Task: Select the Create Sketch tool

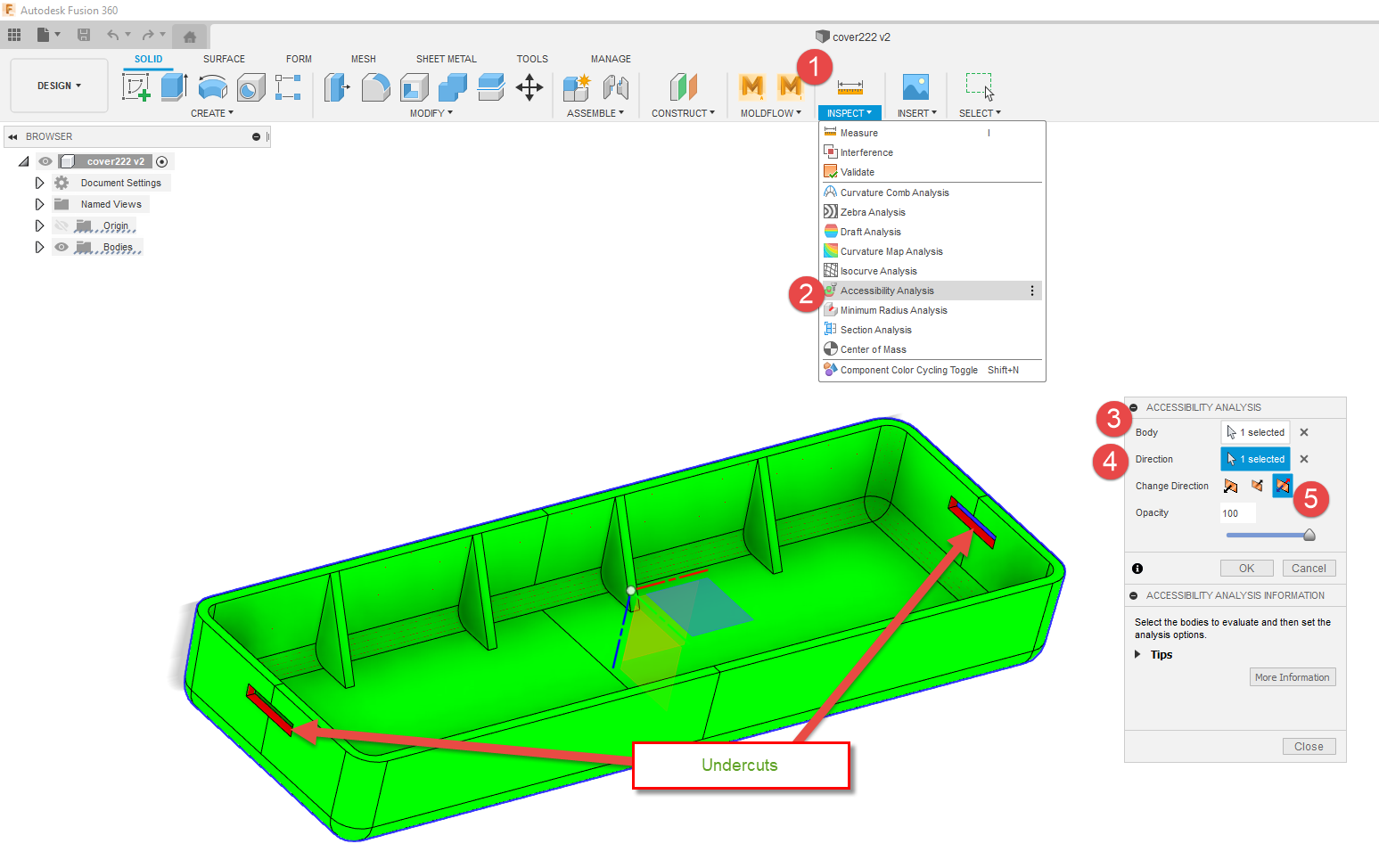Action: point(135,86)
